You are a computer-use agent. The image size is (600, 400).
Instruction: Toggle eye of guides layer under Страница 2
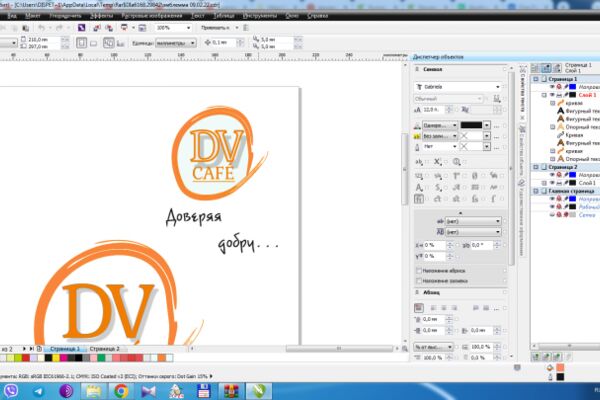(x=552, y=175)
